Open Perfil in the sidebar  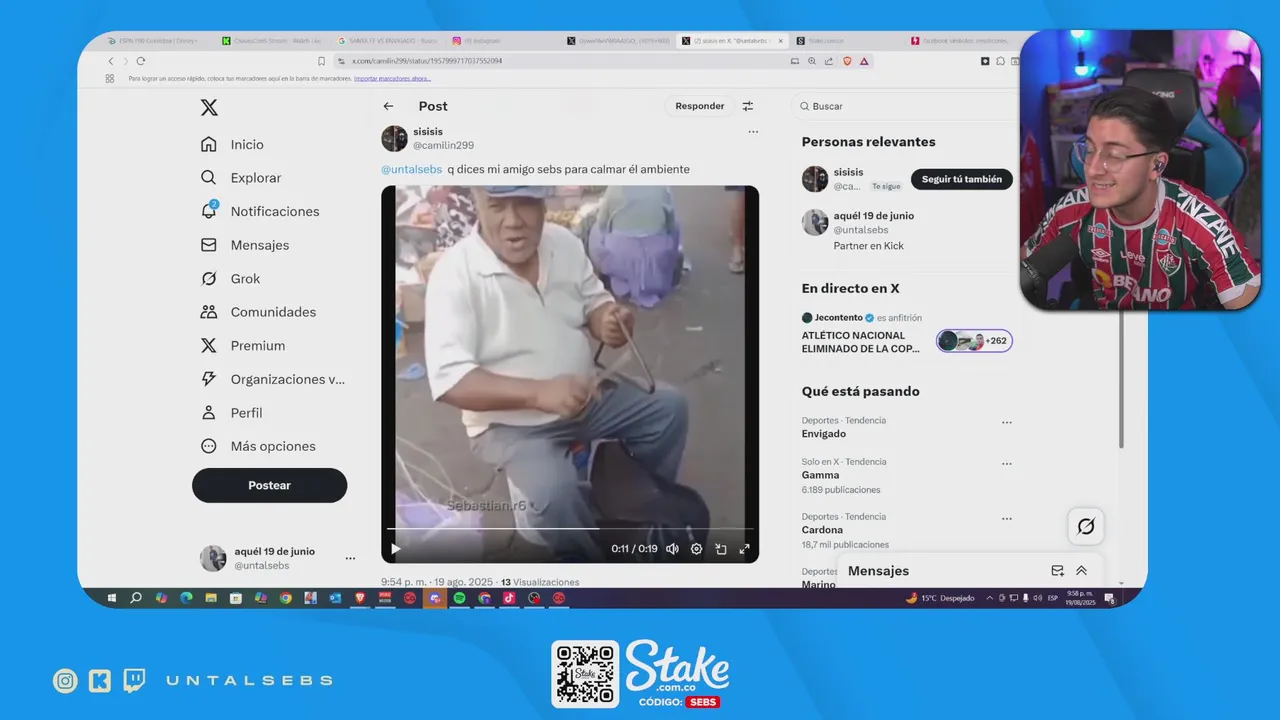pyautogui.click(x=232, y=413)
